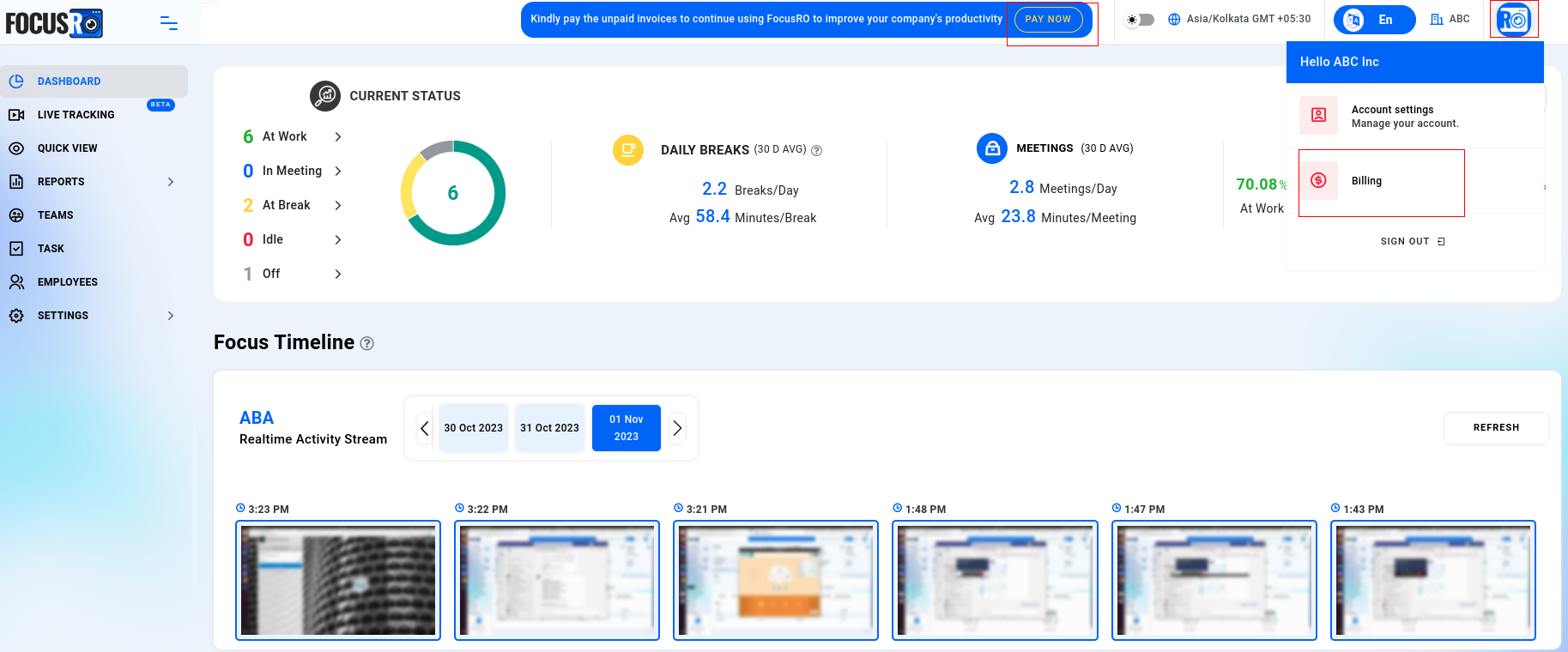Expand the Reports submenu chevron
The image size is (1568, 652).
[171, 182]
